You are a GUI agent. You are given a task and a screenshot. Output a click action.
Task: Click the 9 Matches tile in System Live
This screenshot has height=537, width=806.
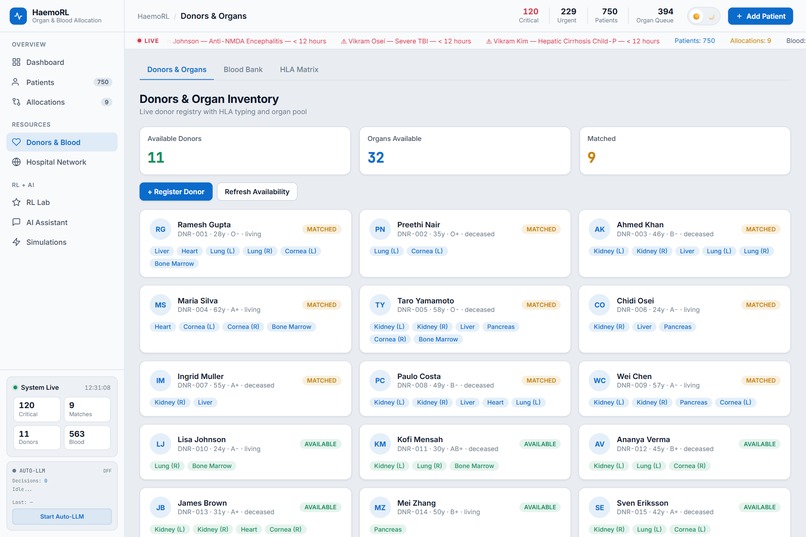point(87,409)
